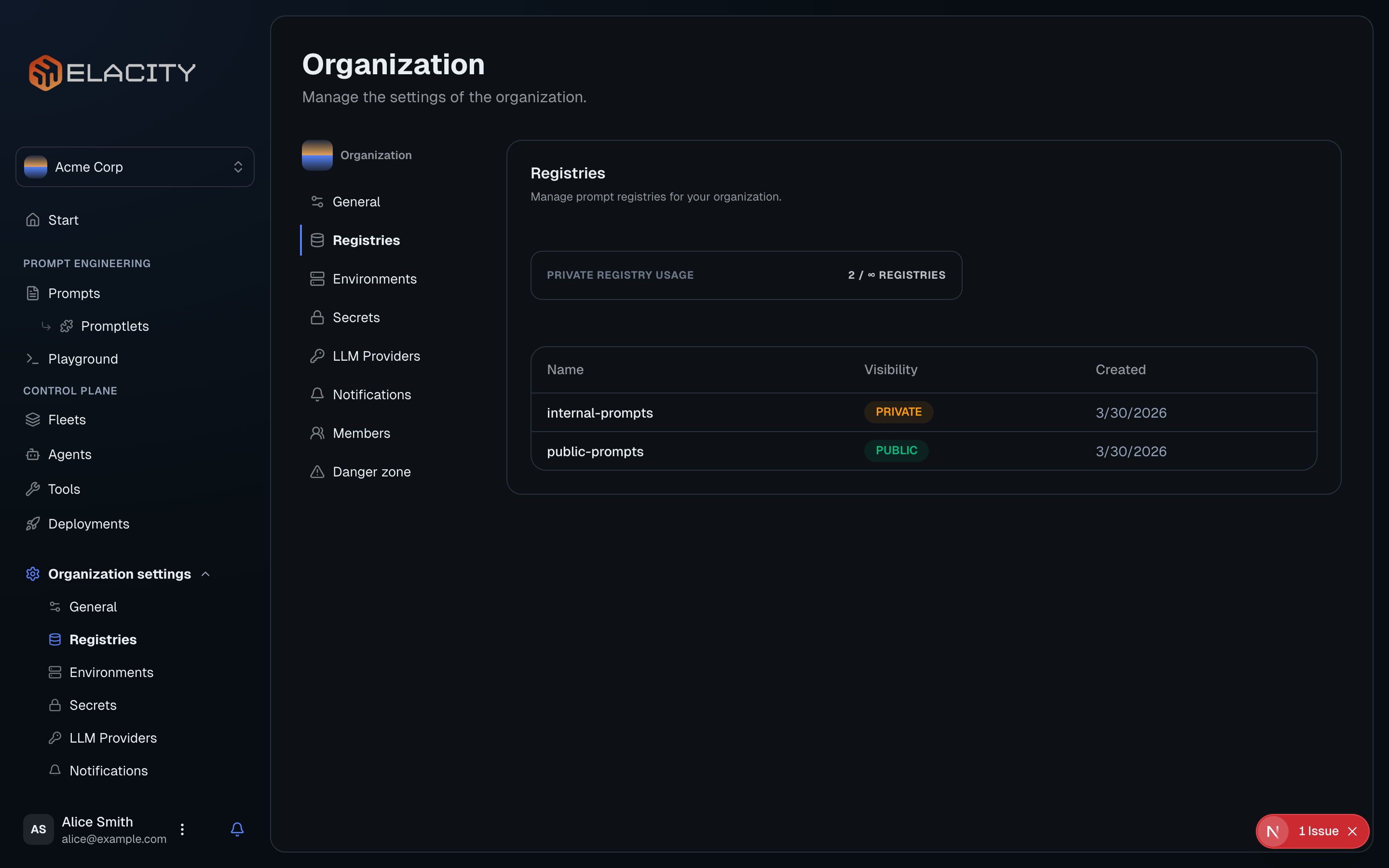
Task: Open the three-dot menu beside Alice Smith
Action: [x=182, y=829]
